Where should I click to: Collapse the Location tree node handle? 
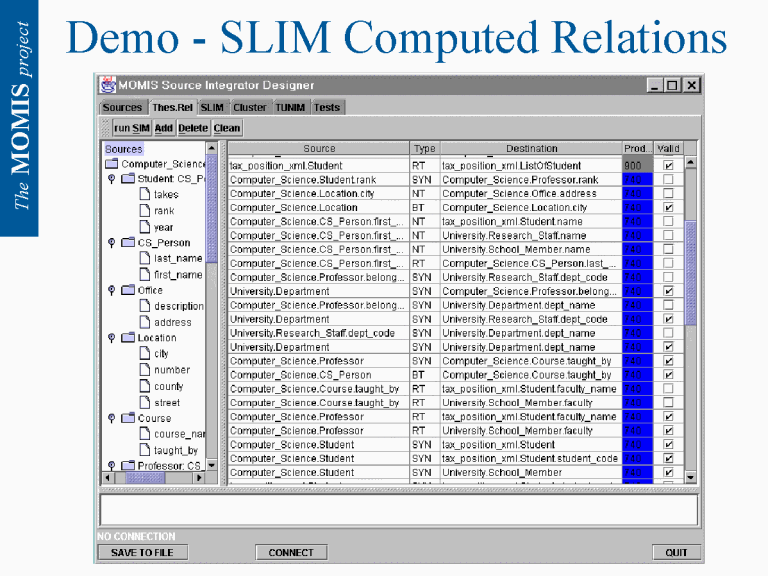(x=111, y=338)
